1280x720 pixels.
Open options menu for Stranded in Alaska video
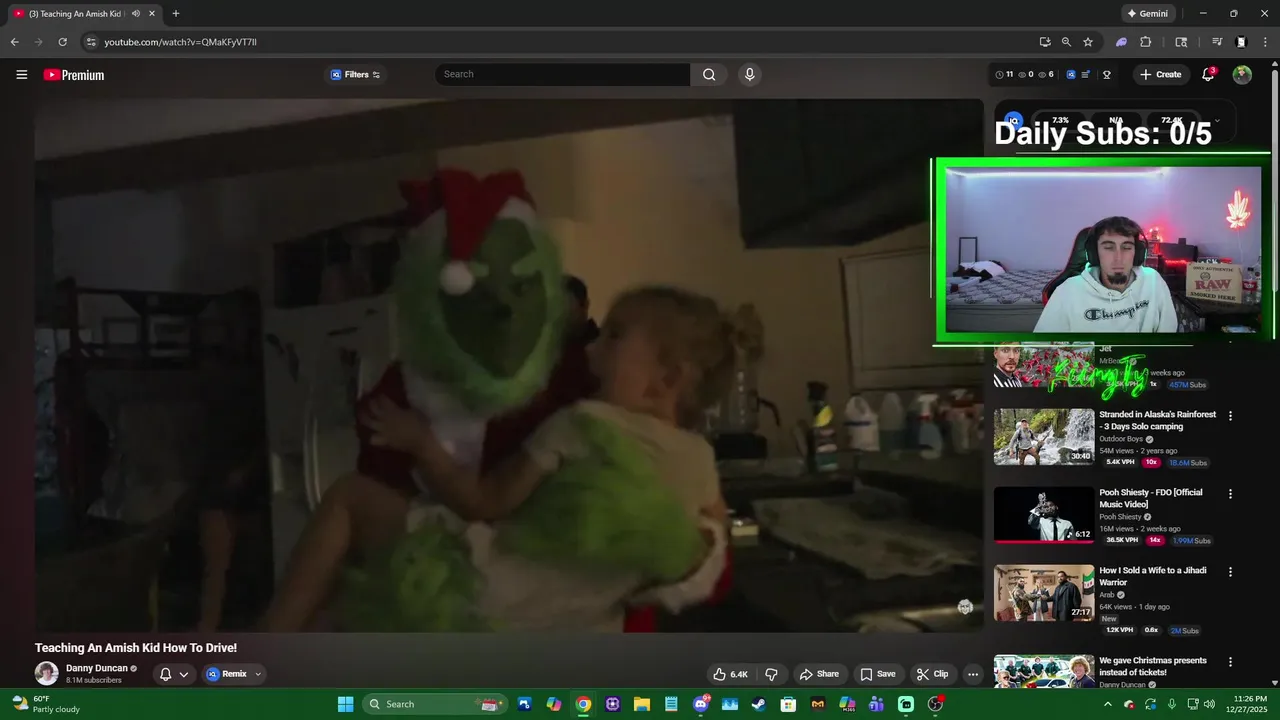tap(1231, 416)
